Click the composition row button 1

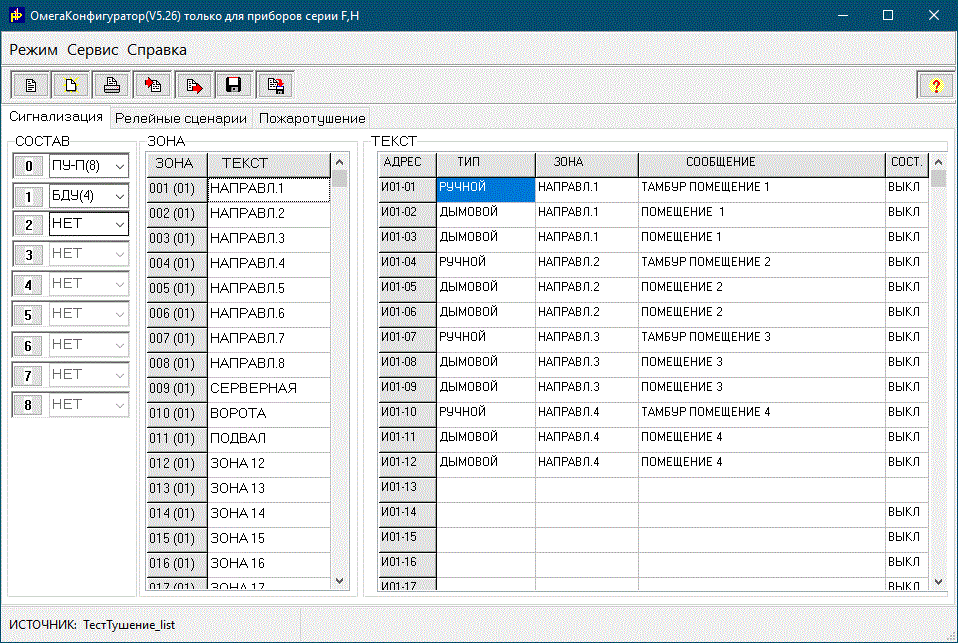tap(28, 197)
